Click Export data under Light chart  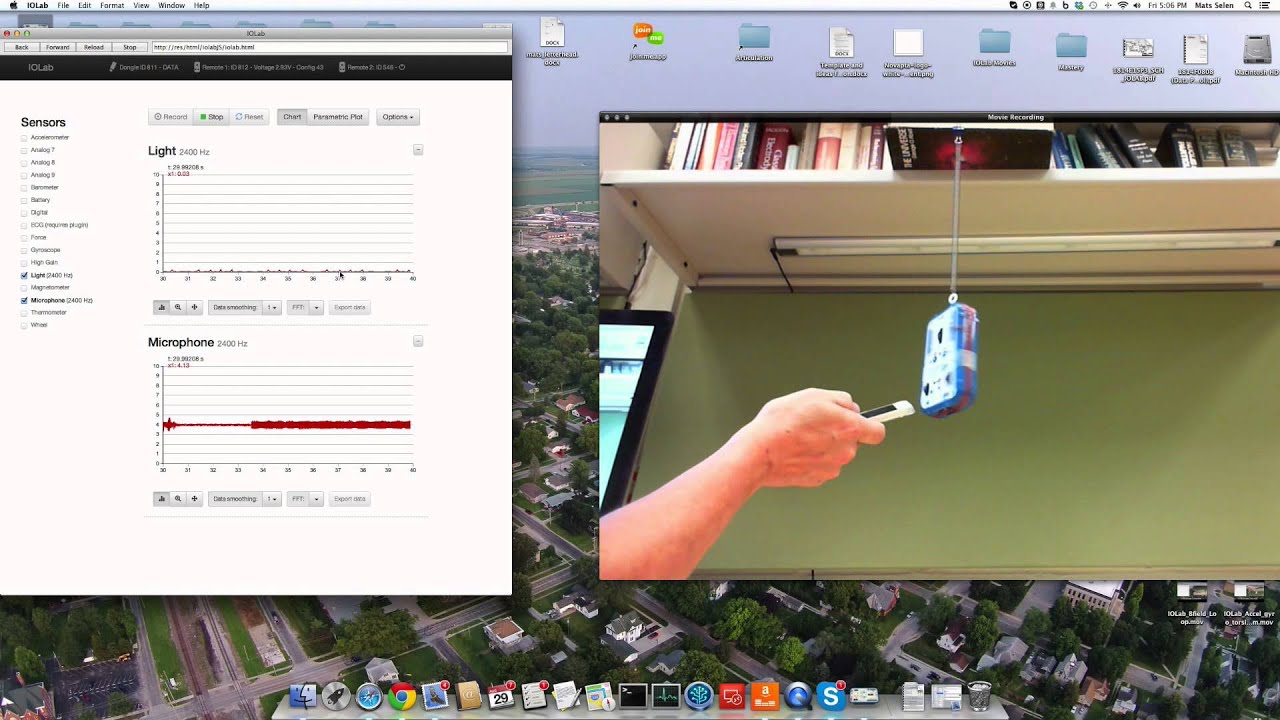[350, 307]
